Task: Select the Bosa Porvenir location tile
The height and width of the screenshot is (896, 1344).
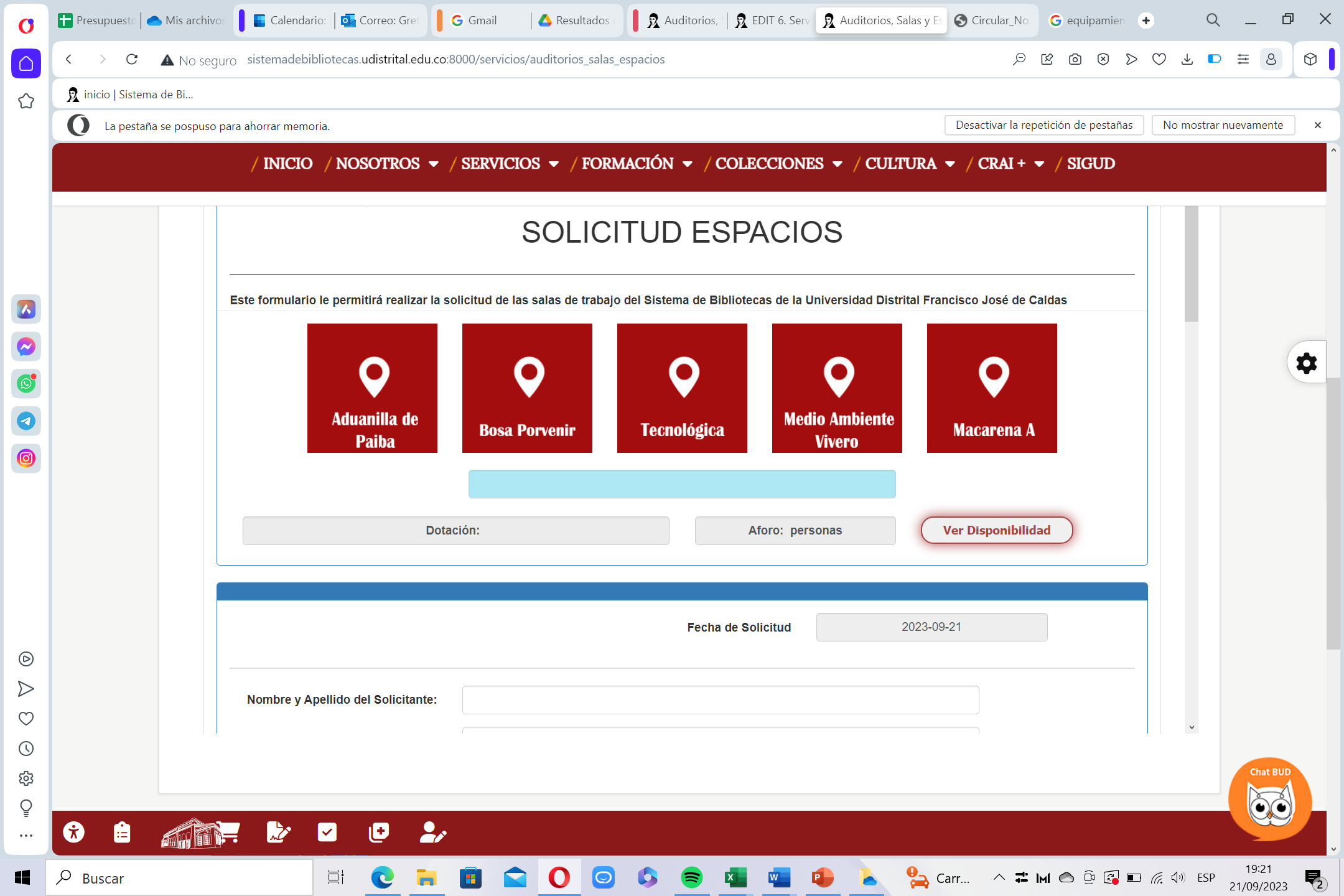Action: coord(527,388)
